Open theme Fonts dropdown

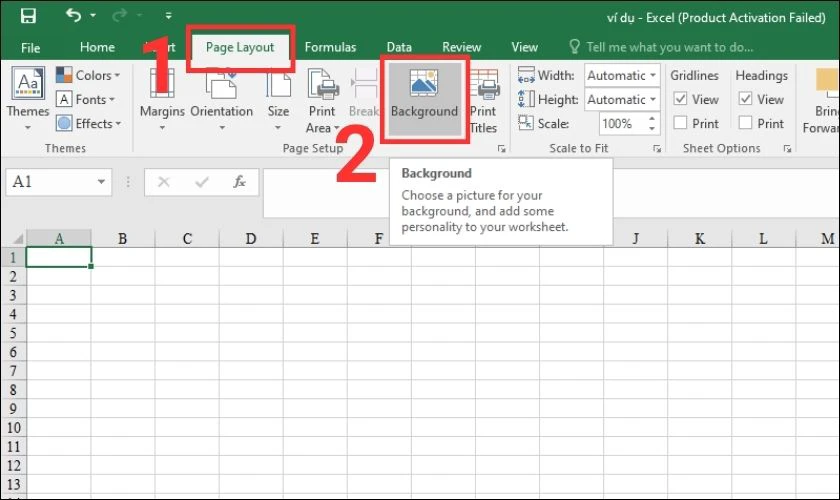(x=86, y=99)
